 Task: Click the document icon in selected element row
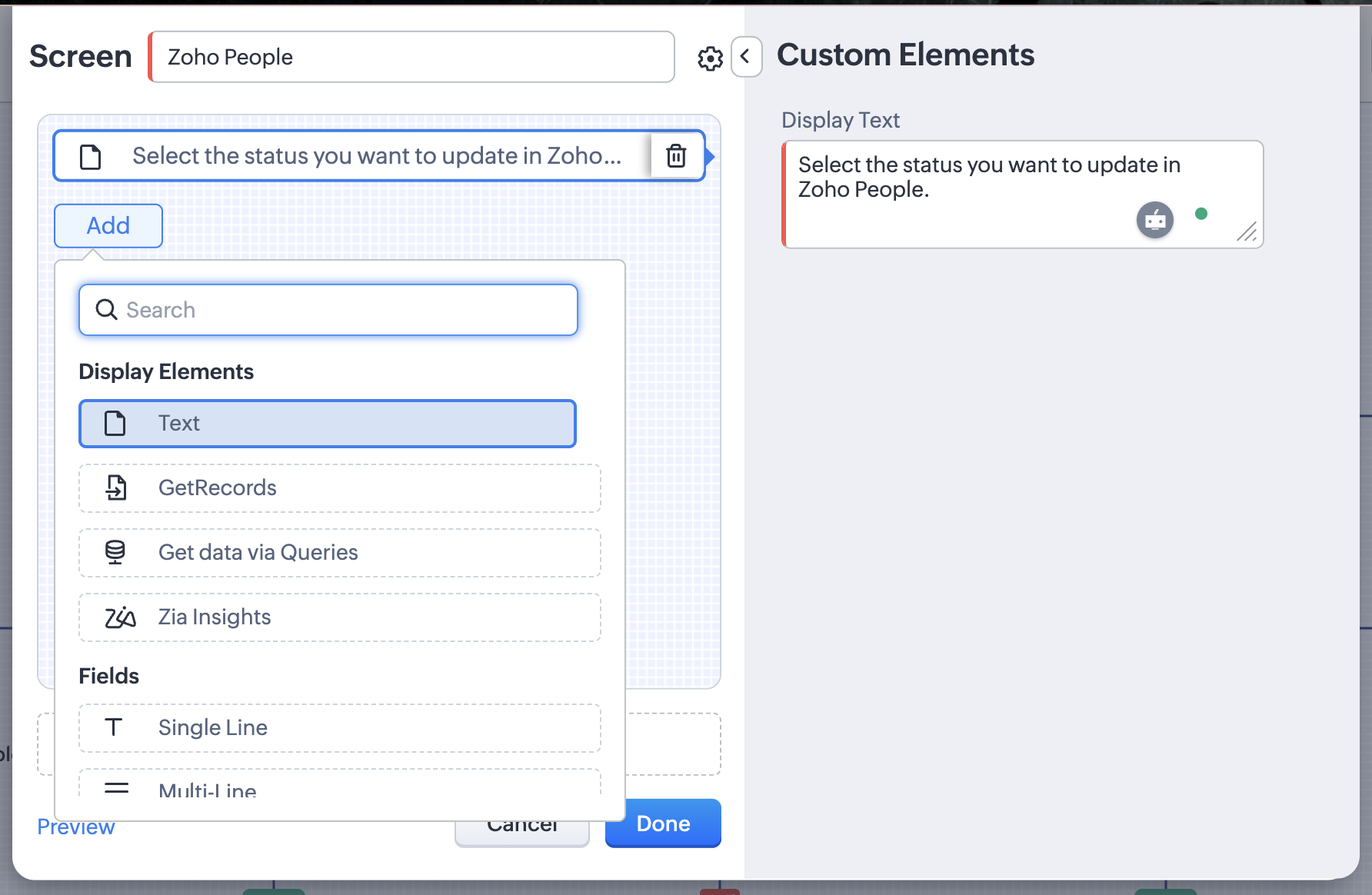coord(91,157)
